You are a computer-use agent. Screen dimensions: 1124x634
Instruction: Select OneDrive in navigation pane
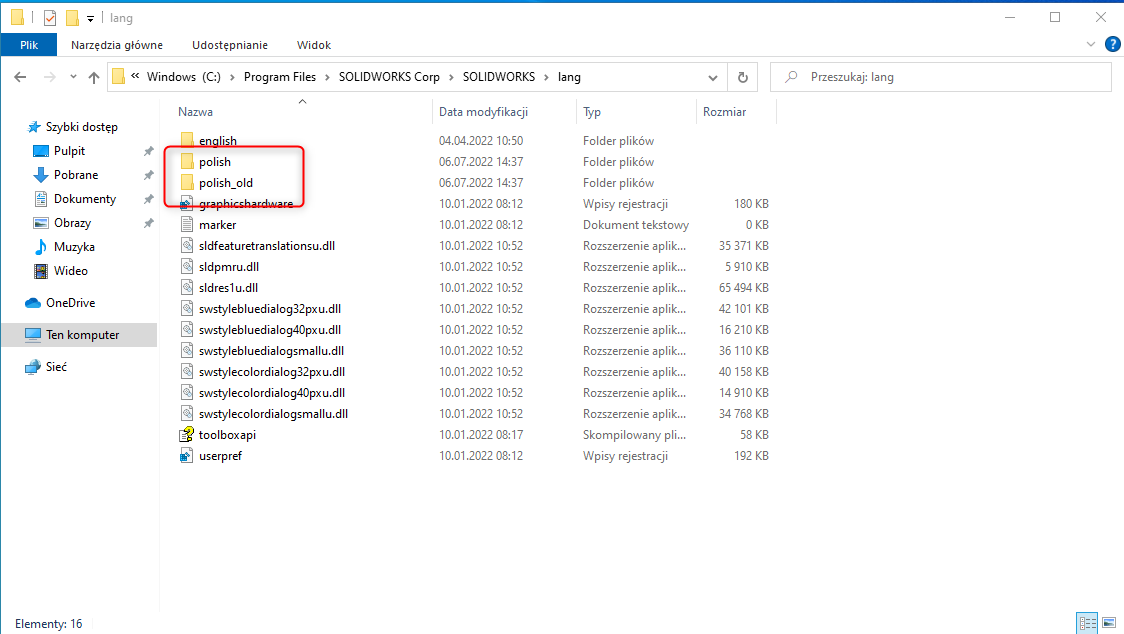[x=70, y=303]
